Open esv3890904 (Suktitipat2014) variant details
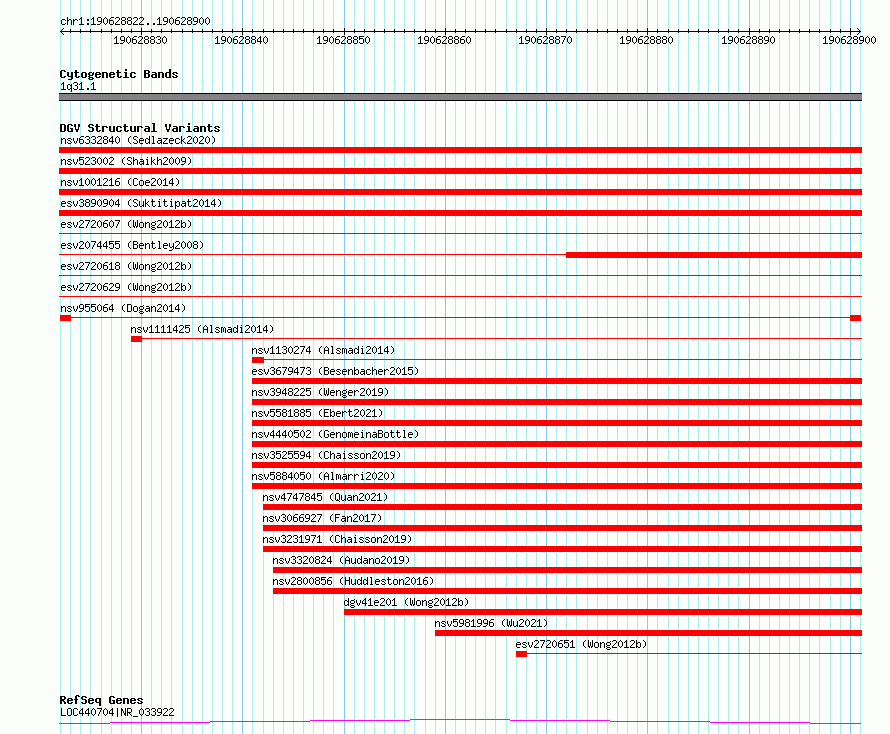This screenshot has width=890, height=734. [141, 203]
